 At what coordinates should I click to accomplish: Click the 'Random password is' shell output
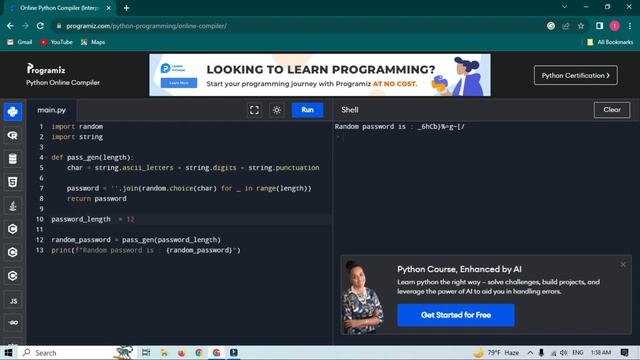[400, 127]
